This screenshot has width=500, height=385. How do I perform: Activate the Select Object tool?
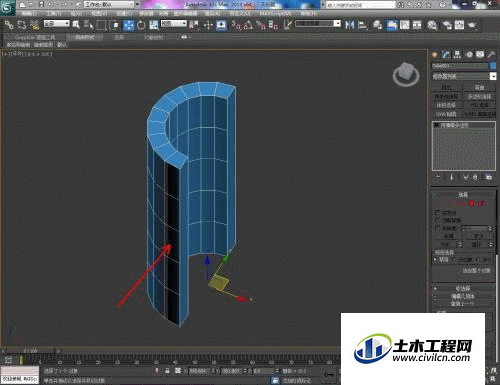pyautogui.click(x=76, y=25)
